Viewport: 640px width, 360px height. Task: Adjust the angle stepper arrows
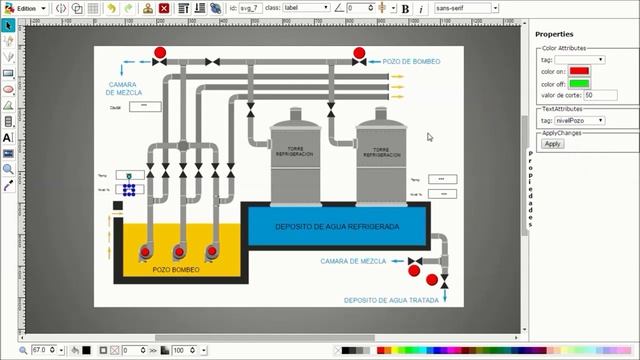coord(371,8)
